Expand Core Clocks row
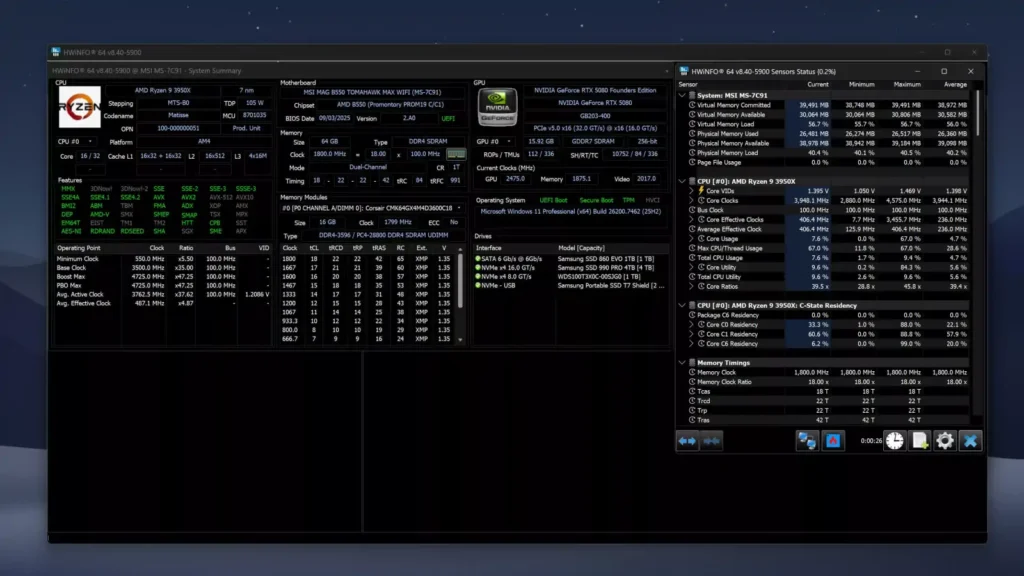 pyautogui.click(x=692, y=200)
